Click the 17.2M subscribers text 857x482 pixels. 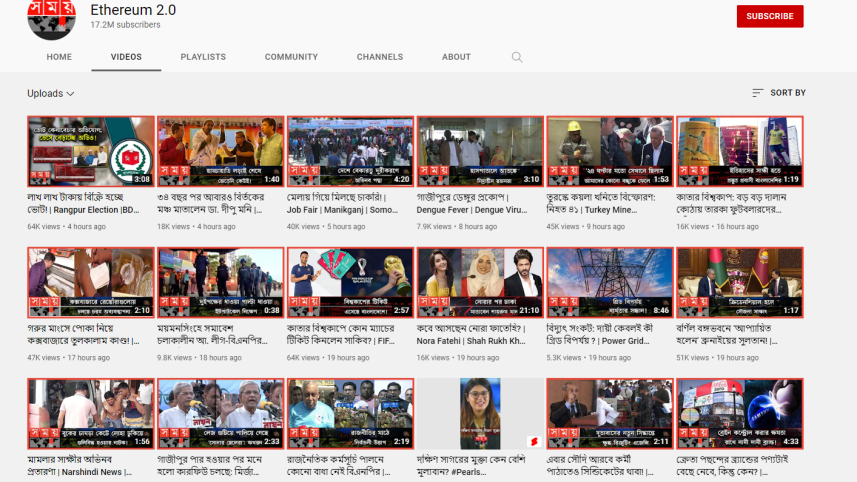point(125,25)
